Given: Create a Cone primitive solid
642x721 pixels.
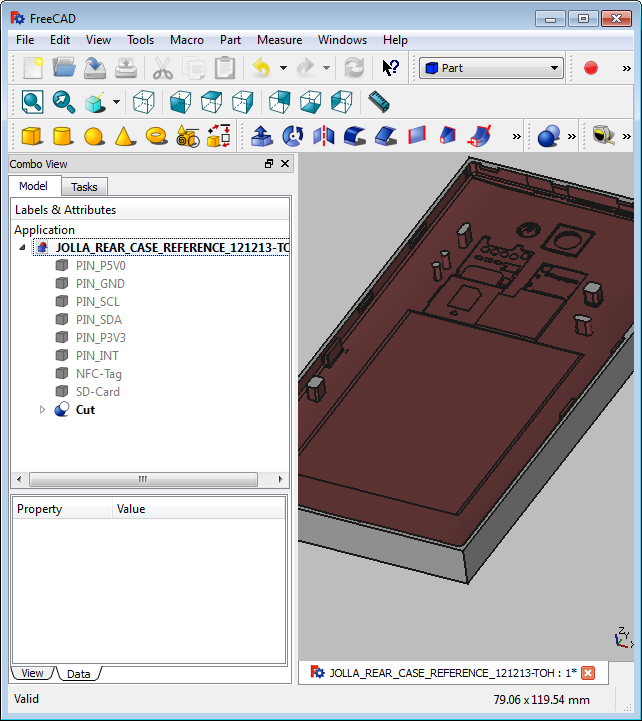Looking at the screenshot, I should coord(125,136).
